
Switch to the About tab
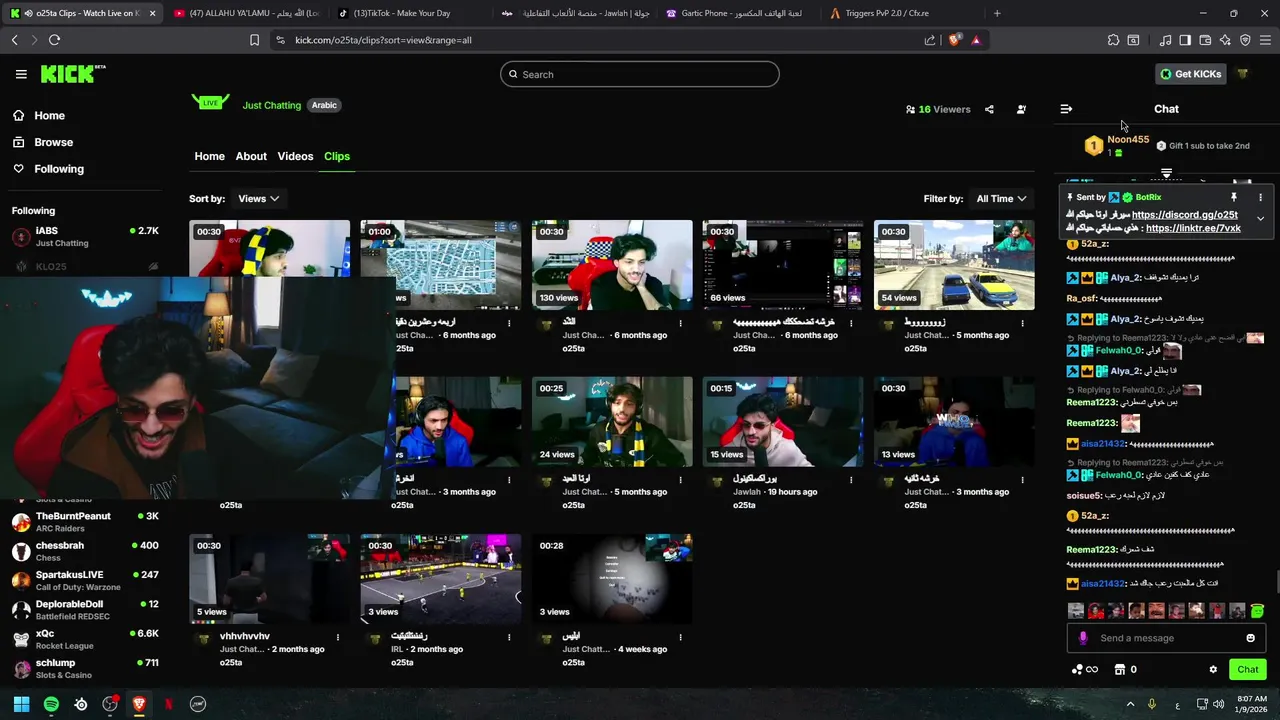tap(251, 156)
